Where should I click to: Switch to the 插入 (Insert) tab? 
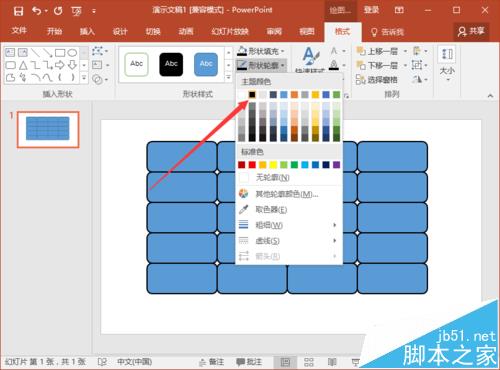click(x=87, y=31)
